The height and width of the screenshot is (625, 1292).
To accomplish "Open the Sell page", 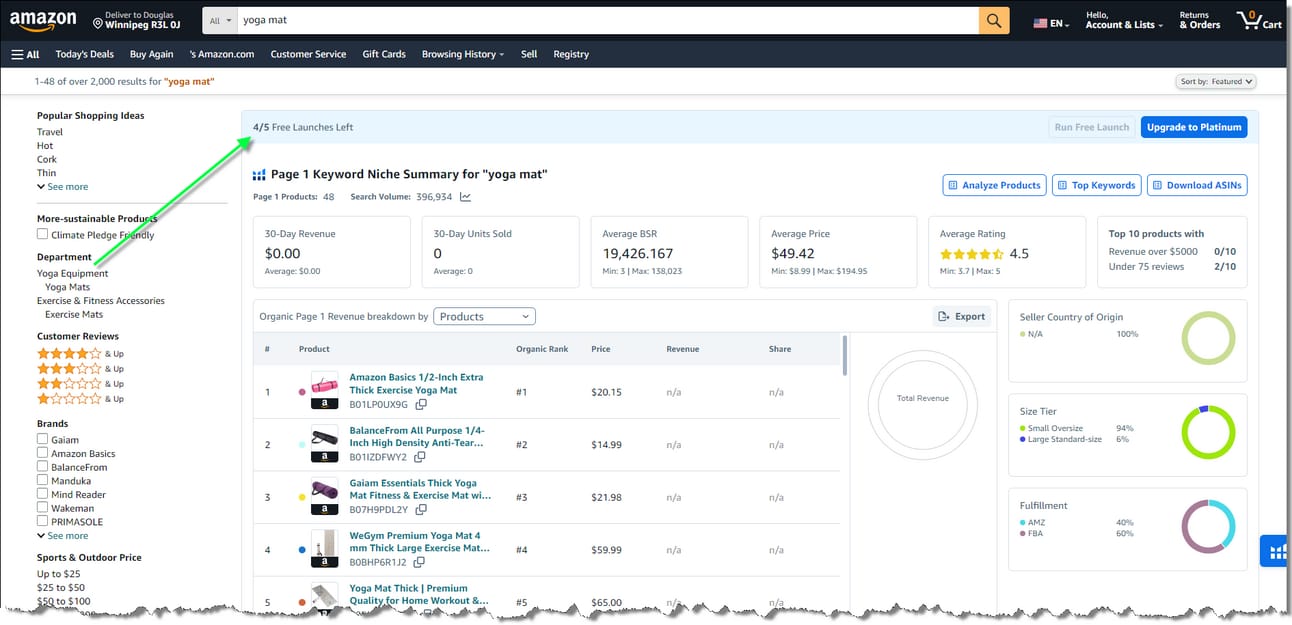I will (x=529, y=54).
